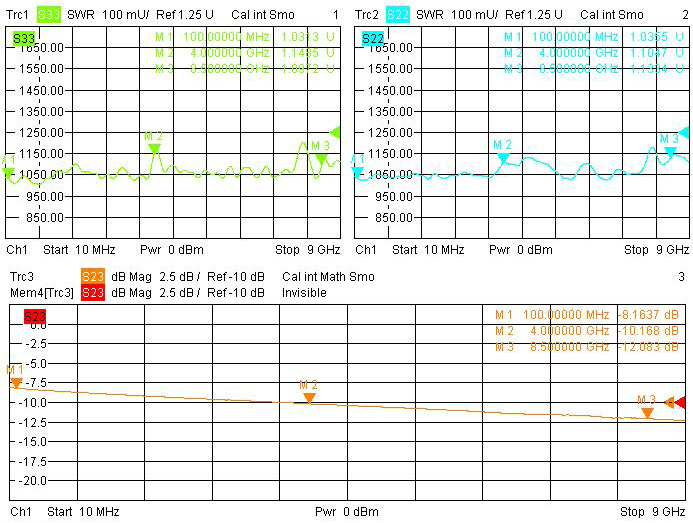Select the green S33 label in the Trc1 header
693x523 pixels.
pyautogui.click(x=49, y=15)
